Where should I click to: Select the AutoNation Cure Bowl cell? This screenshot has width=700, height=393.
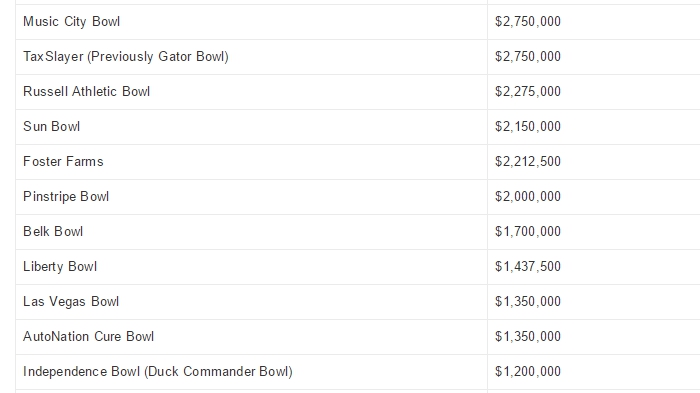[251, 337]
